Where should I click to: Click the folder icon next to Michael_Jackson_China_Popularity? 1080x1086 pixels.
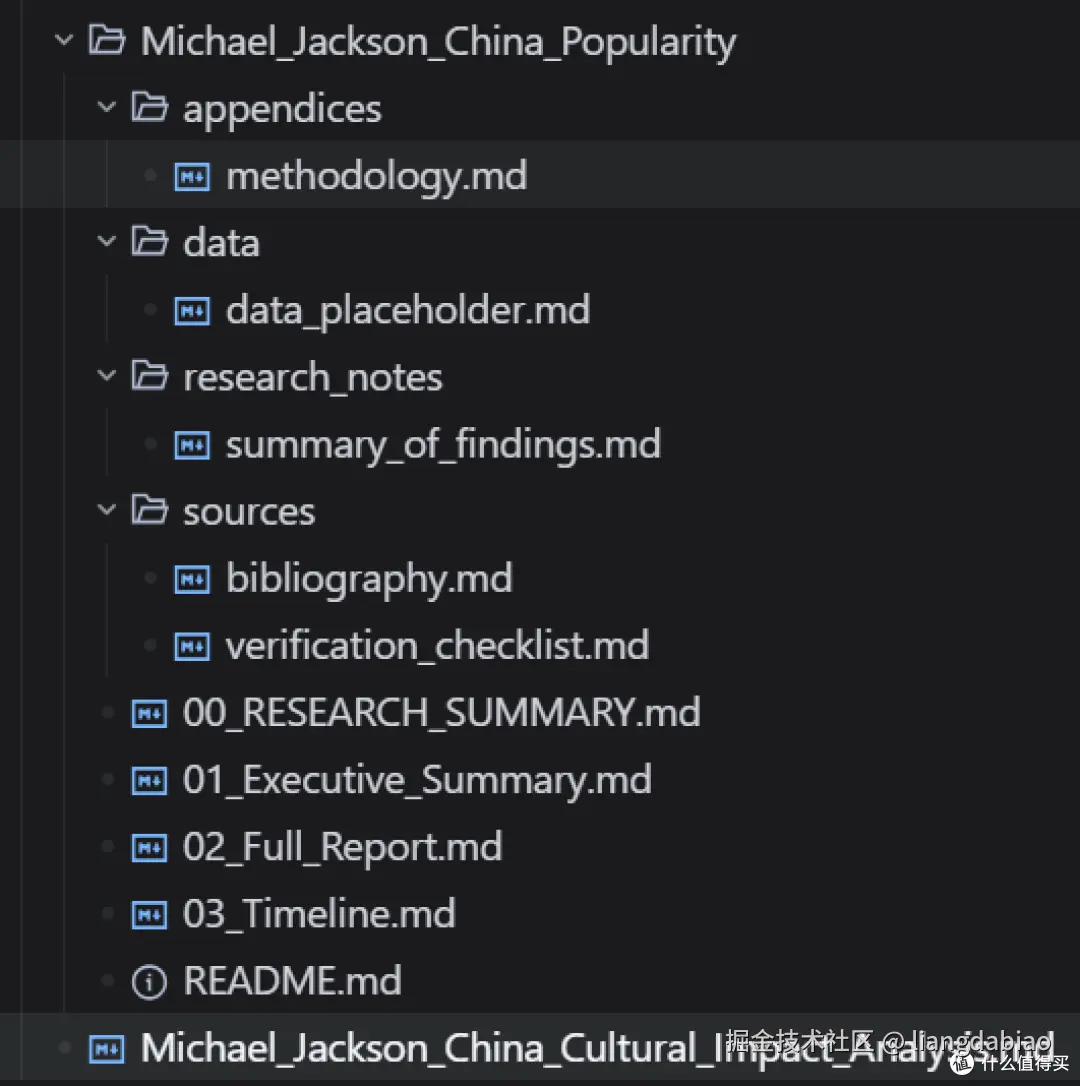[x=108, y=40]
